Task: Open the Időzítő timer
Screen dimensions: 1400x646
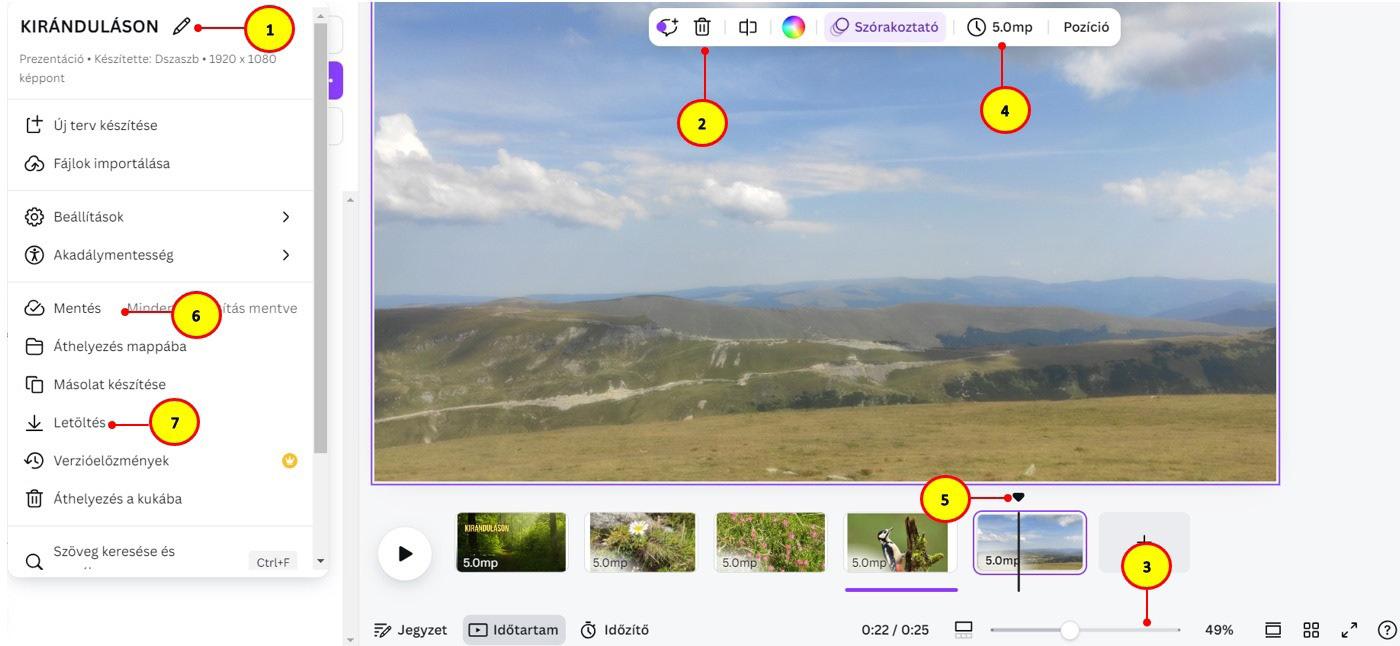Action: click(615, 630)
